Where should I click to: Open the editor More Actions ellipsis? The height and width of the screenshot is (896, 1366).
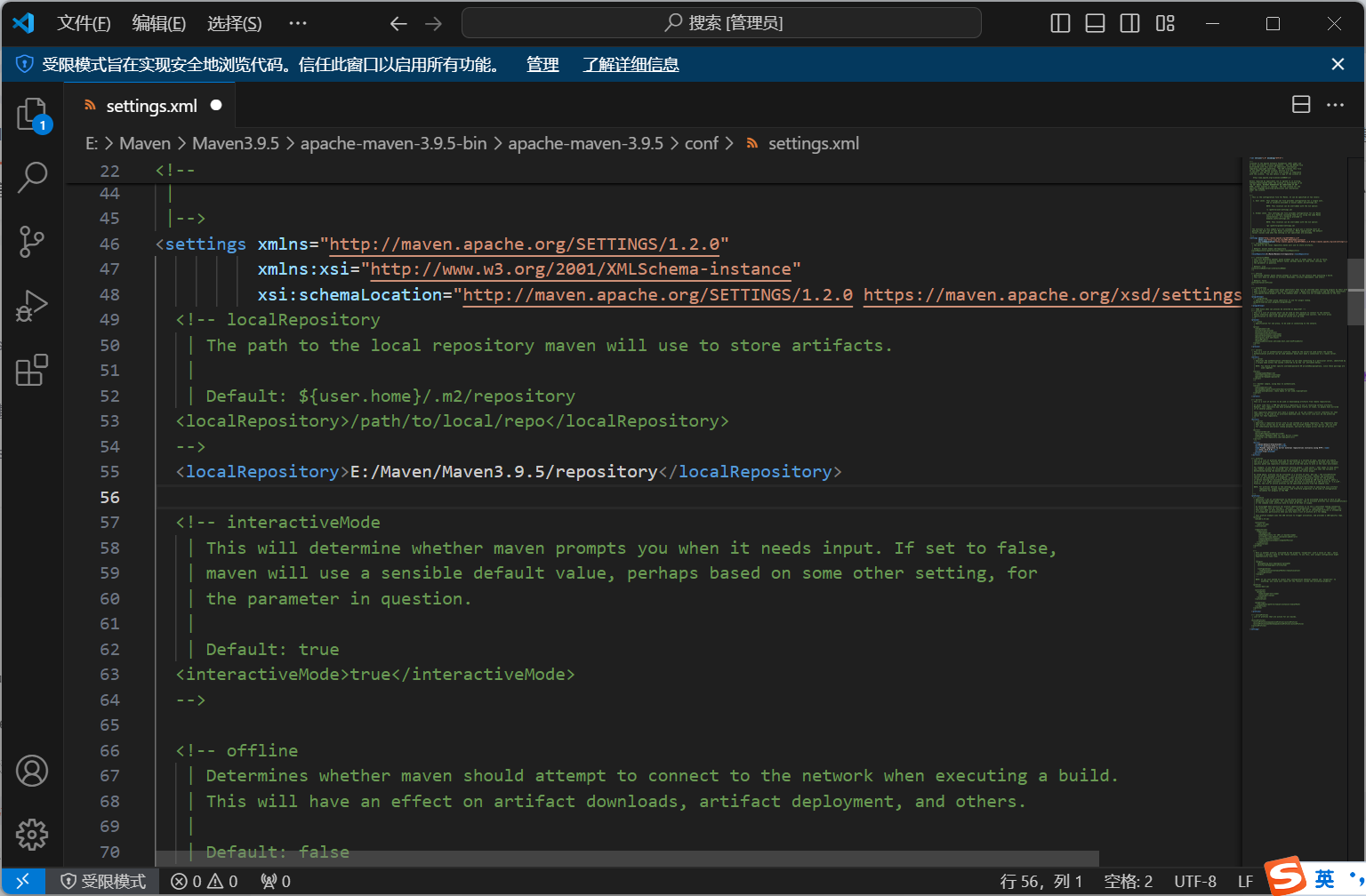1335,105
